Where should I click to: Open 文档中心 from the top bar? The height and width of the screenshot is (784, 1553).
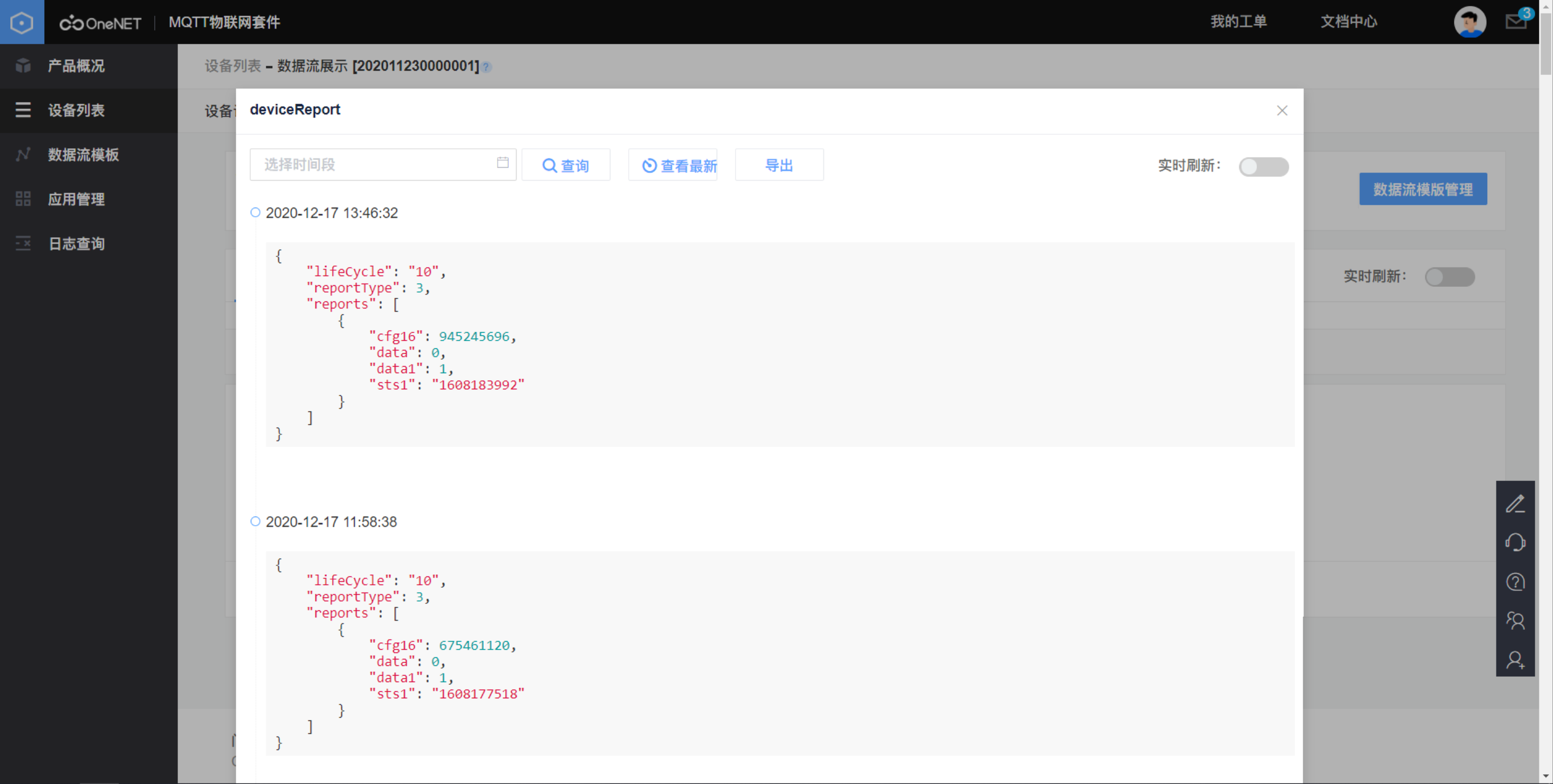click(x=1349, y=22)
